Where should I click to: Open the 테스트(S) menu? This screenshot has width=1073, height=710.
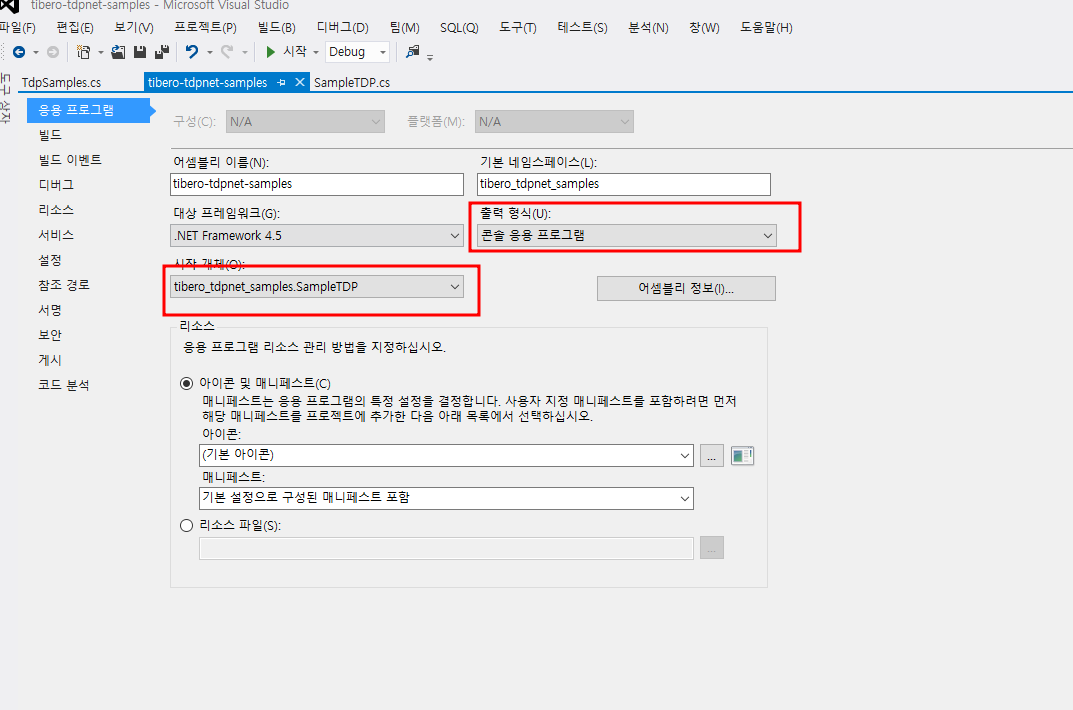coord(582,27)
